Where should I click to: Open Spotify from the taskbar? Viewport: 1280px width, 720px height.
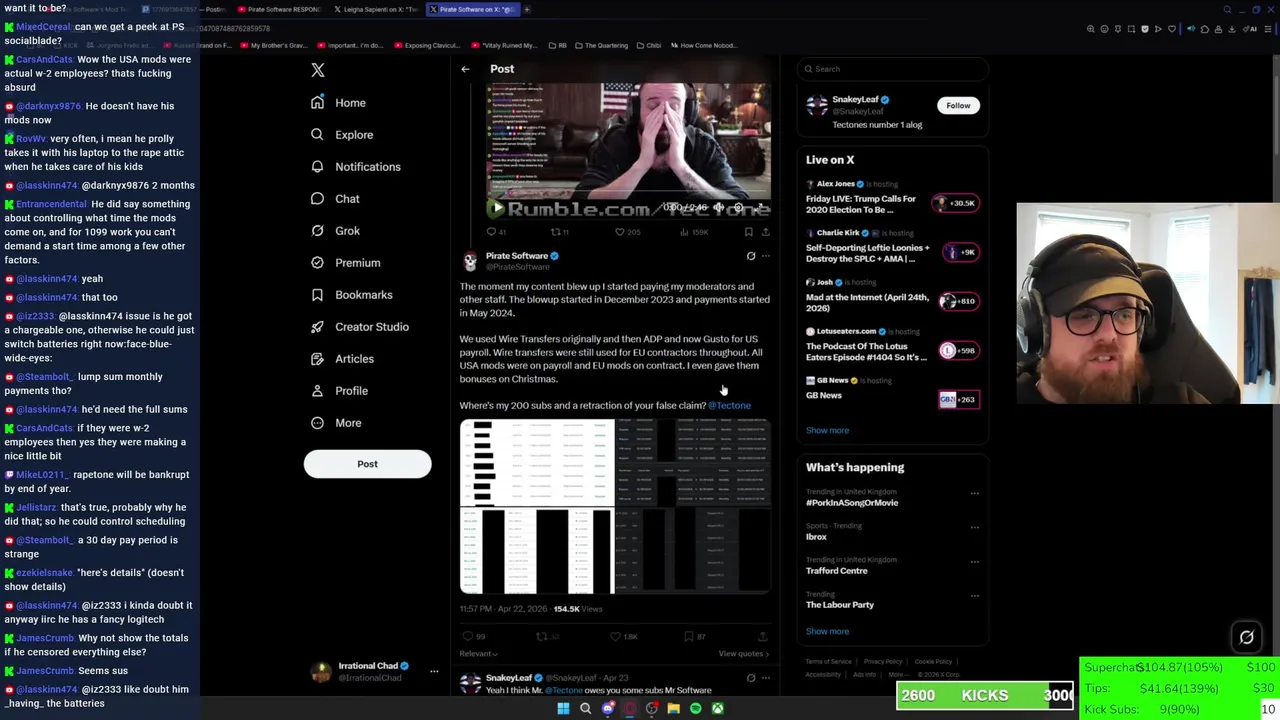click(x=695, y=709)
